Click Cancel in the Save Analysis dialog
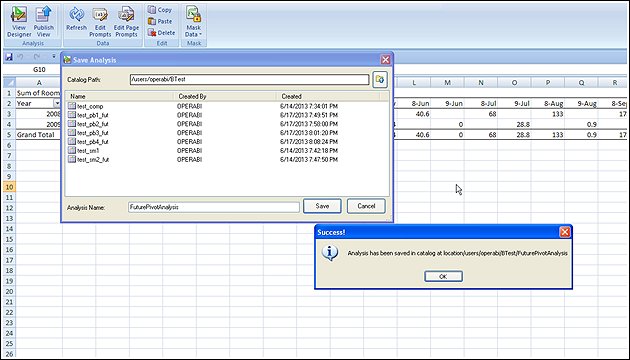Image resolution: width=630 pixels, height=360 pixels. tap(366, 206)
